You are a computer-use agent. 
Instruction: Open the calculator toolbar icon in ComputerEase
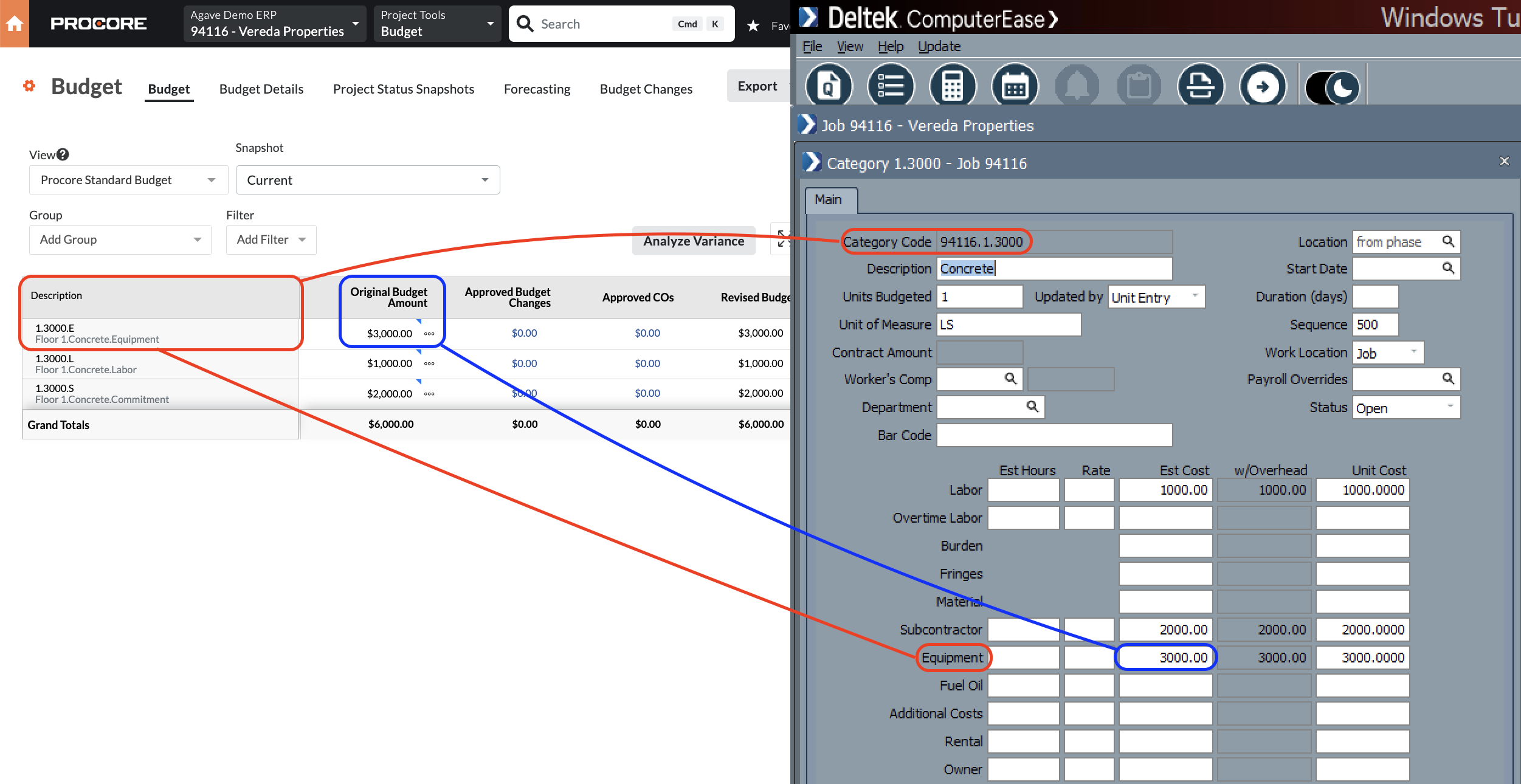(953, 86)
